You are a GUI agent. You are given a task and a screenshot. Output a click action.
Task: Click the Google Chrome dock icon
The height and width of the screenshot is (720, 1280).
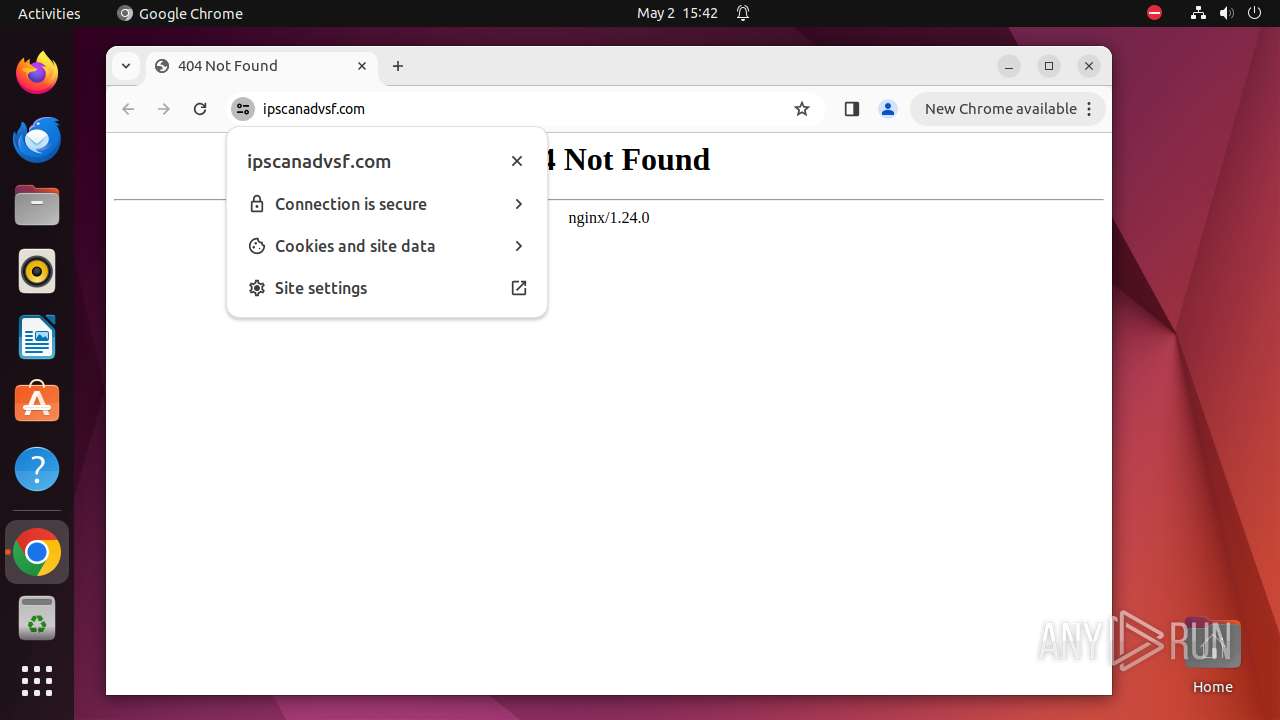point(37,552)
